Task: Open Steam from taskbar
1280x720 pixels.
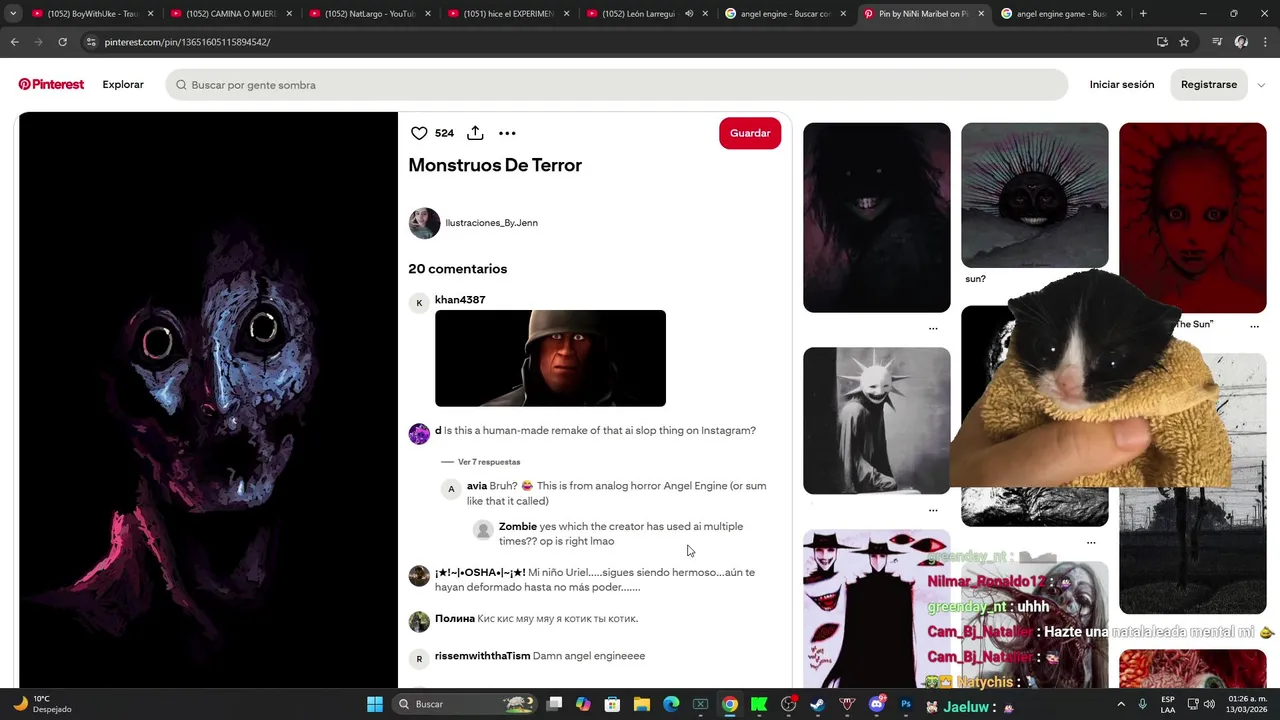Action: [817, 704]
